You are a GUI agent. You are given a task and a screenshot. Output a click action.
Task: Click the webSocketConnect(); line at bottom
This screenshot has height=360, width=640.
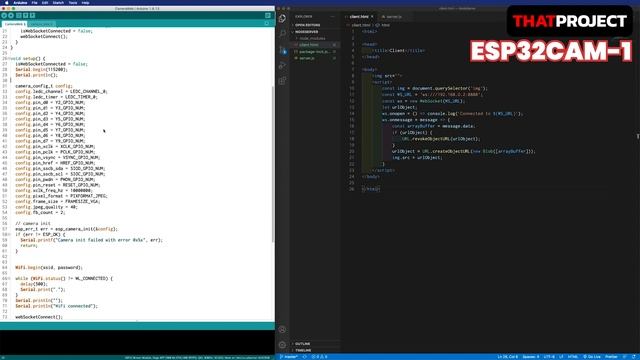point(39,317)
